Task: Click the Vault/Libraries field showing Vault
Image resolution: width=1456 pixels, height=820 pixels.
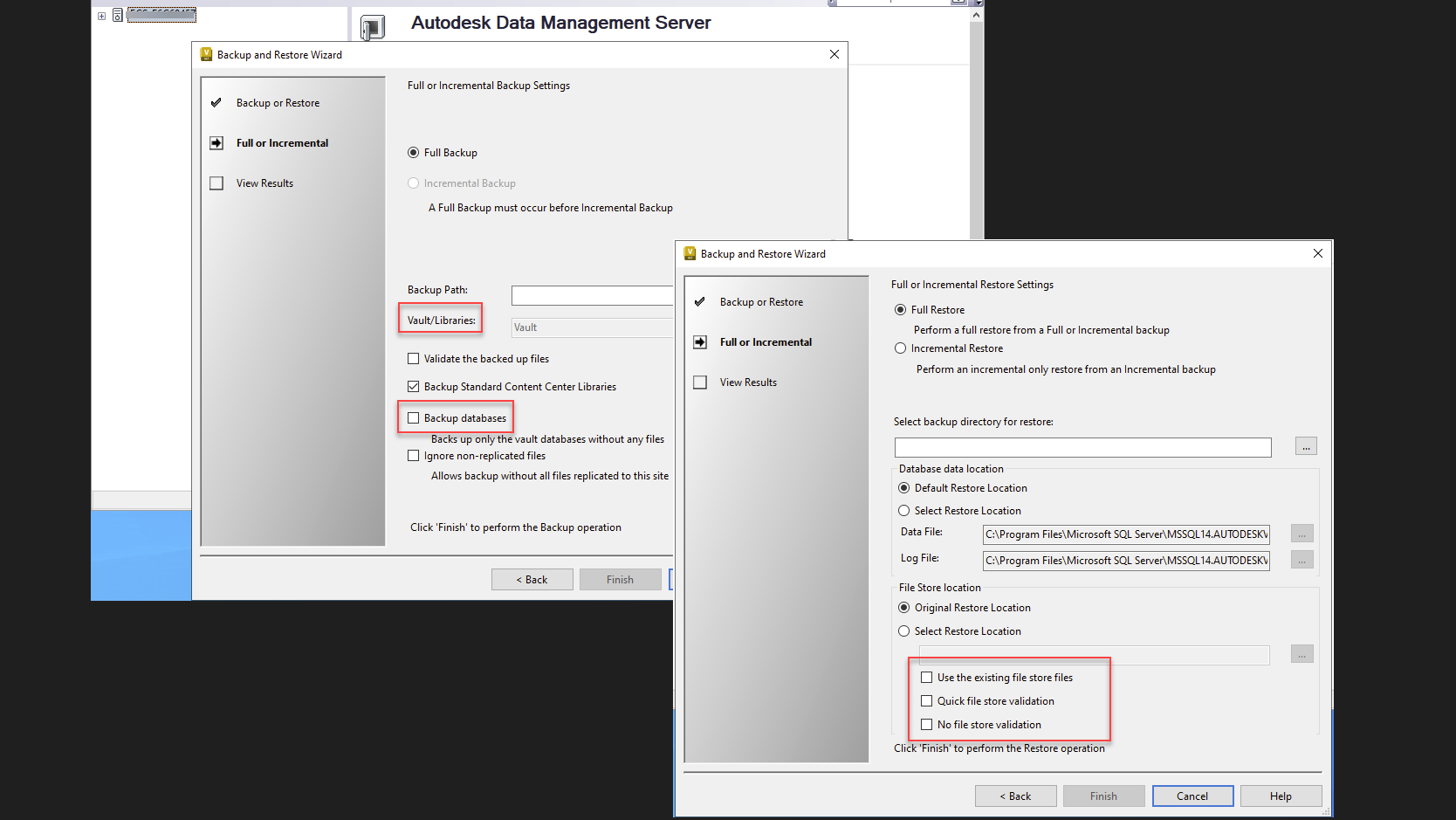Action: coord(593,327)
